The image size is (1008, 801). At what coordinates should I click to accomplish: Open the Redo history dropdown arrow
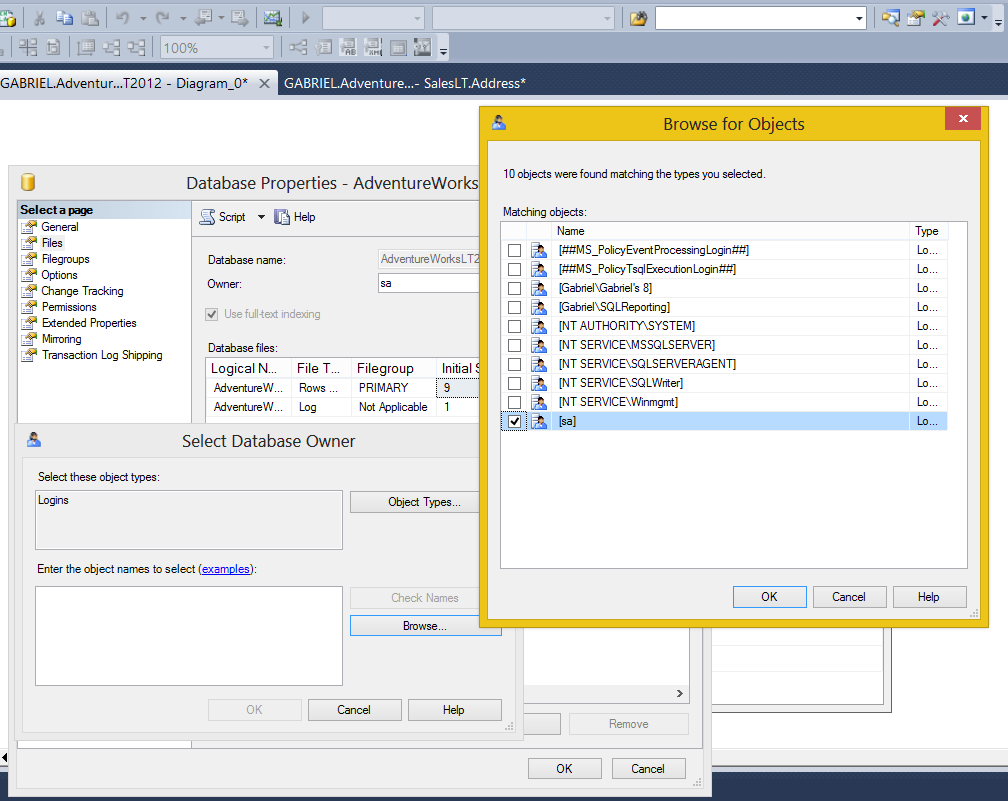183,19
